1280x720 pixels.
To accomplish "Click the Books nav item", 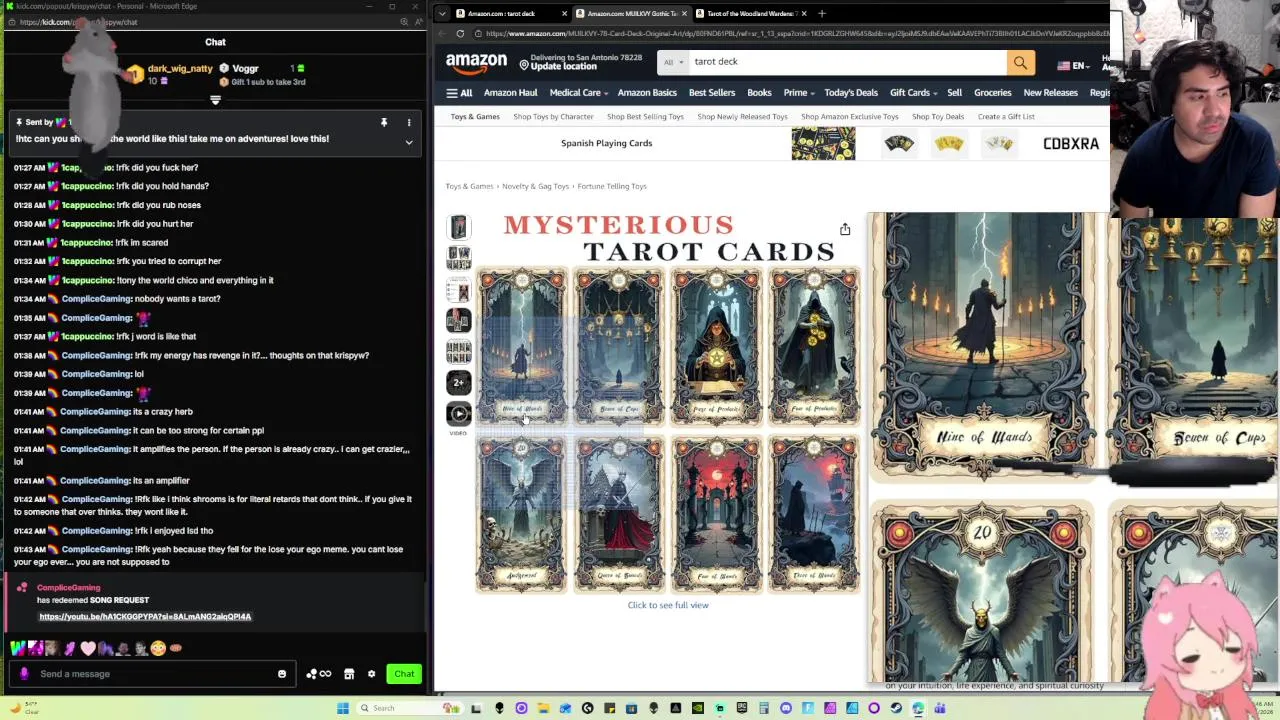I will (759, 93).
